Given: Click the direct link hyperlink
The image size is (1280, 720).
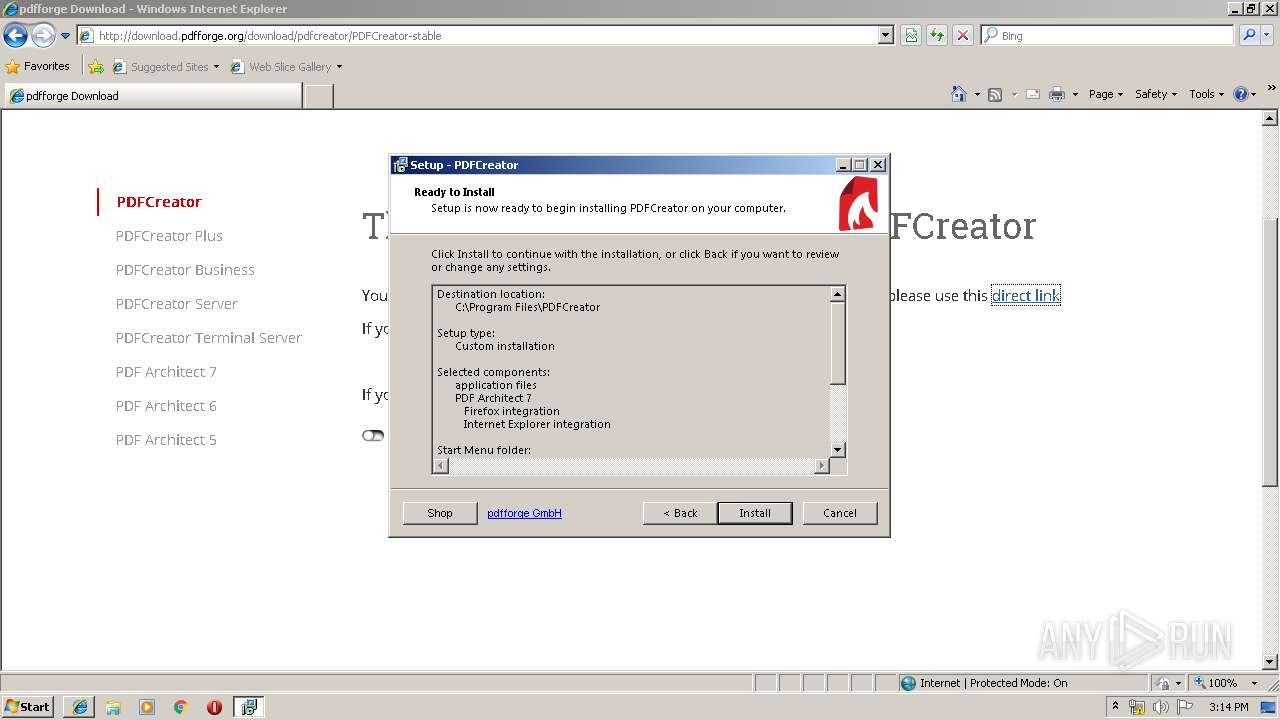Looking at the screenshot, I should [x=1025, y=295].
